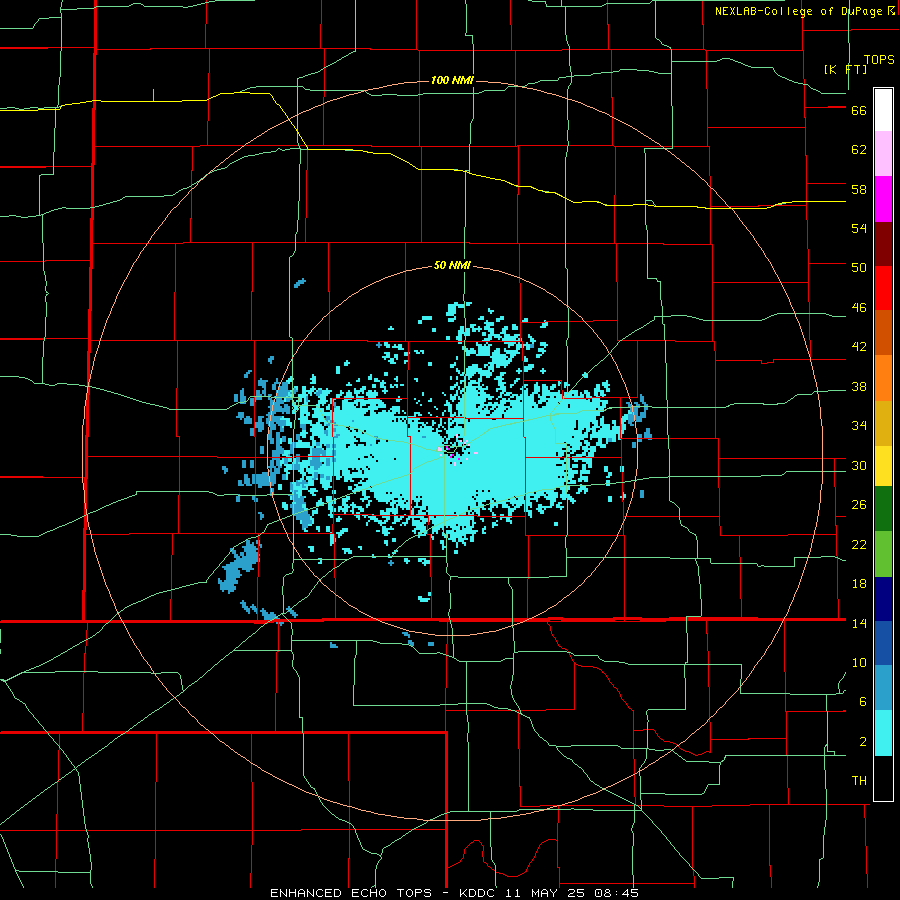Choose the bright red legend swatch
900x900 pixels.
point(883,288)
